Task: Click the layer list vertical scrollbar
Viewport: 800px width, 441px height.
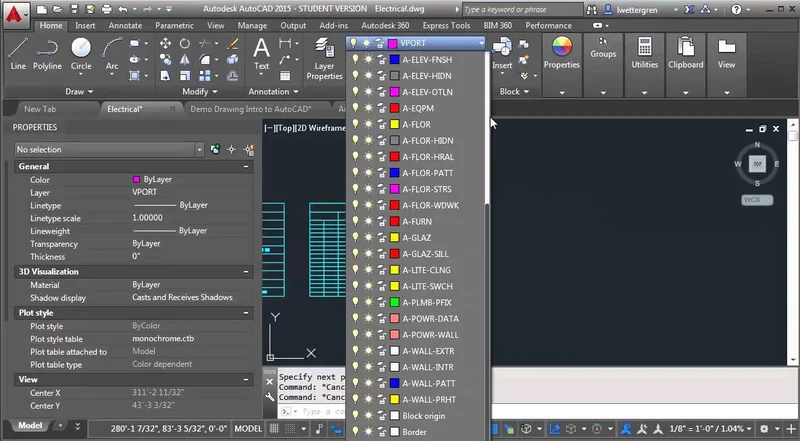Action: 487,128
